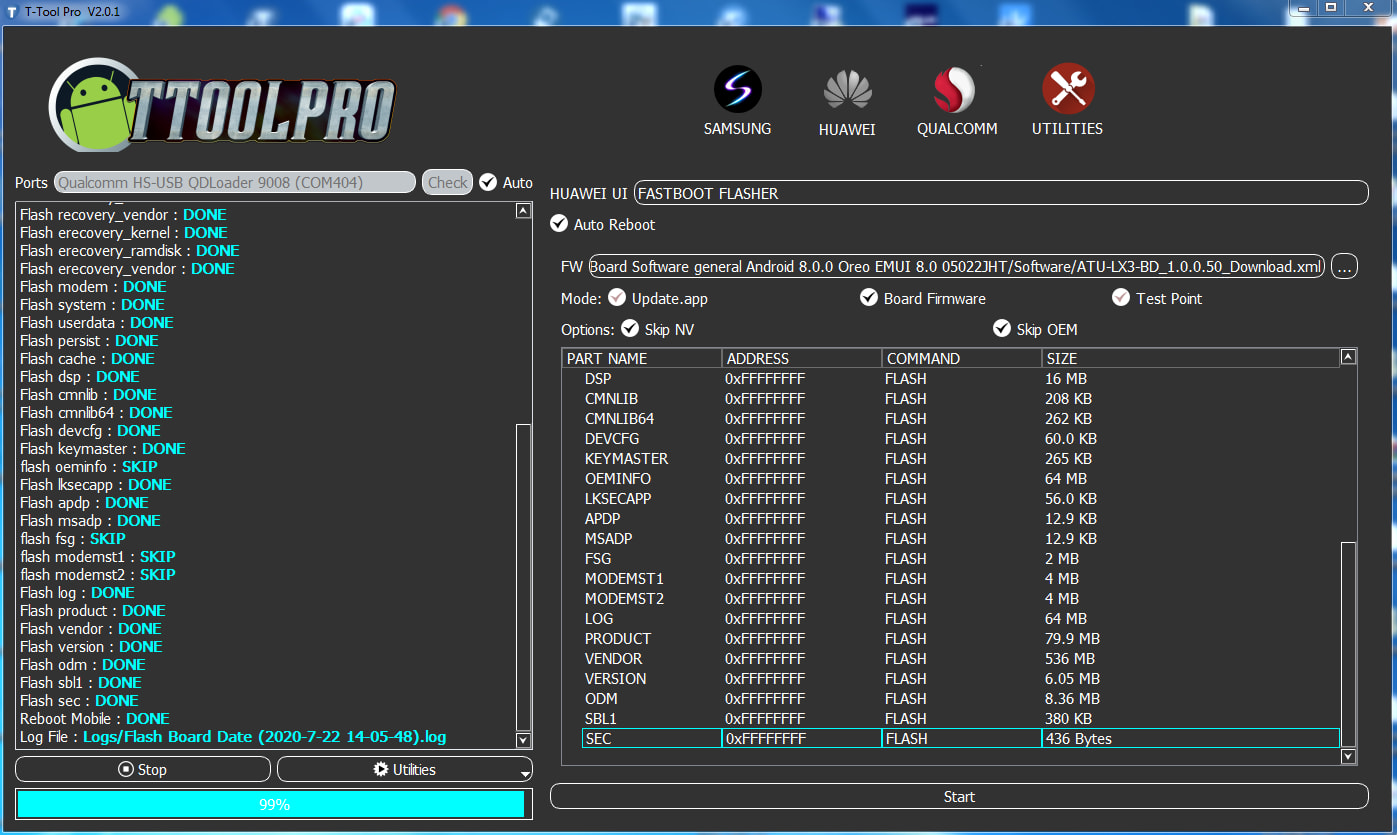The image size is (1397, 835).
Task: Select the VENDOR partition name in table
Action: click(x=614, y=659)
